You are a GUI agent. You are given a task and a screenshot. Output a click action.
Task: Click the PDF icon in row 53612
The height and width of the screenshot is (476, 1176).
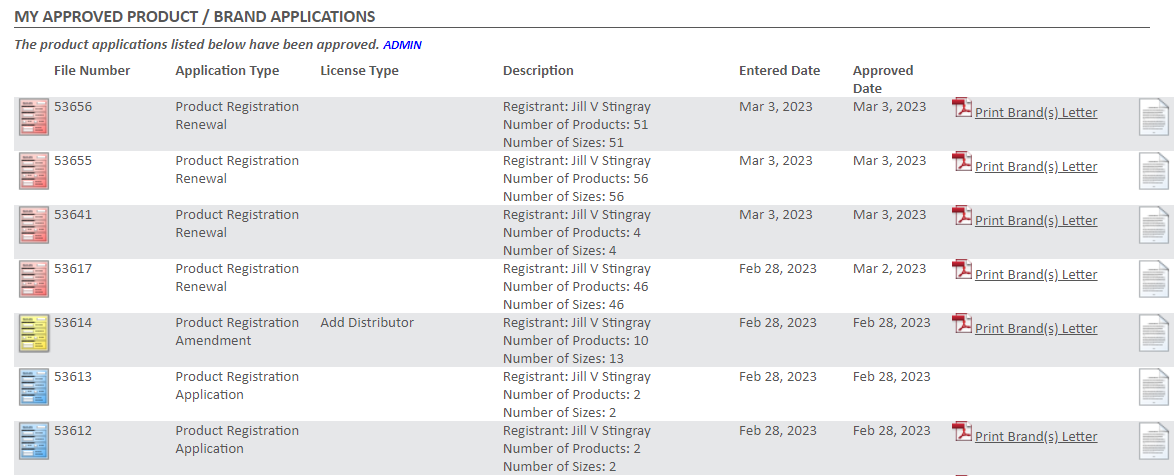pyautogui.click(x=962, y=432)
